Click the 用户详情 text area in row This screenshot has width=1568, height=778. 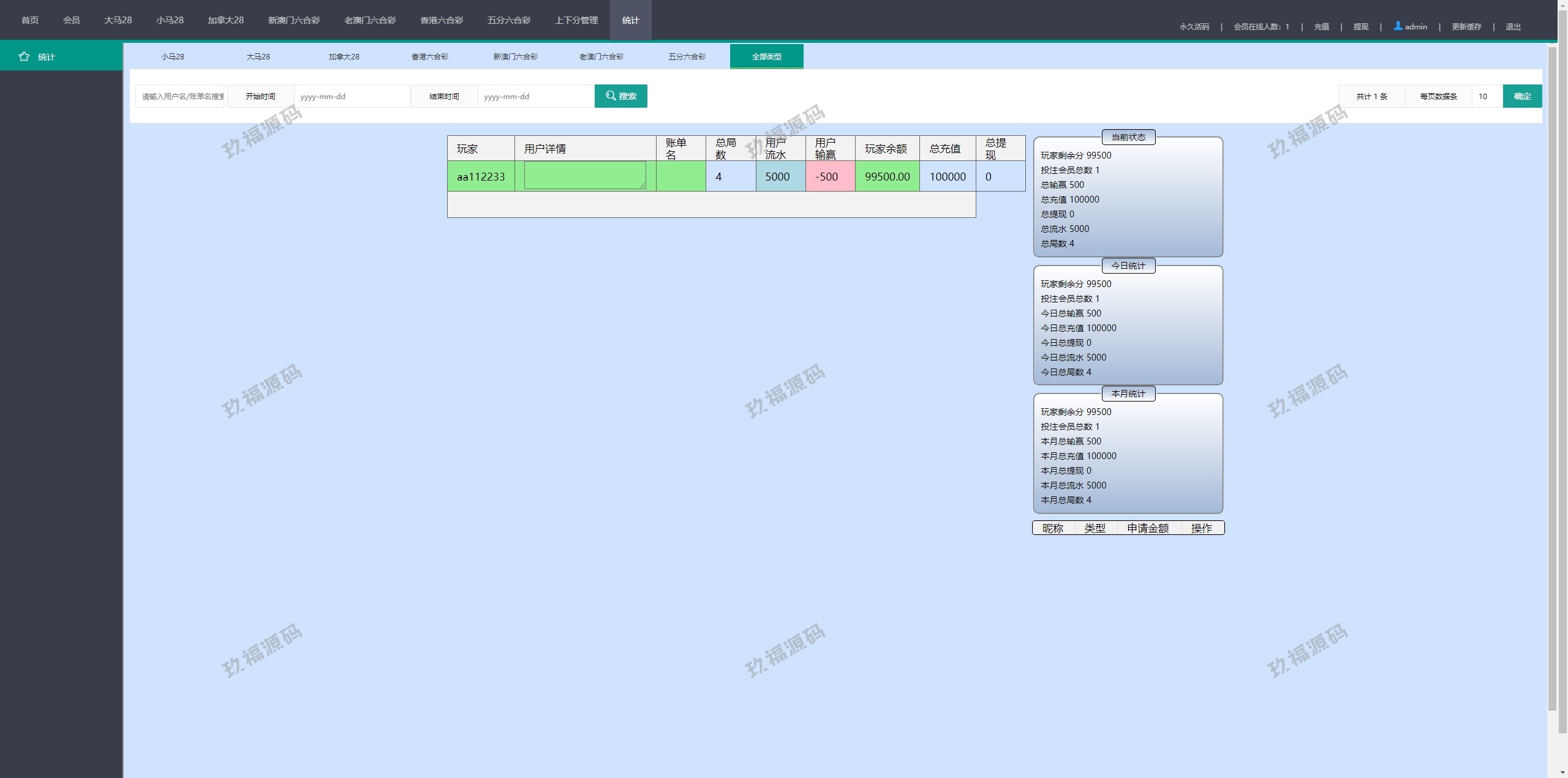(x=584, y=175)
